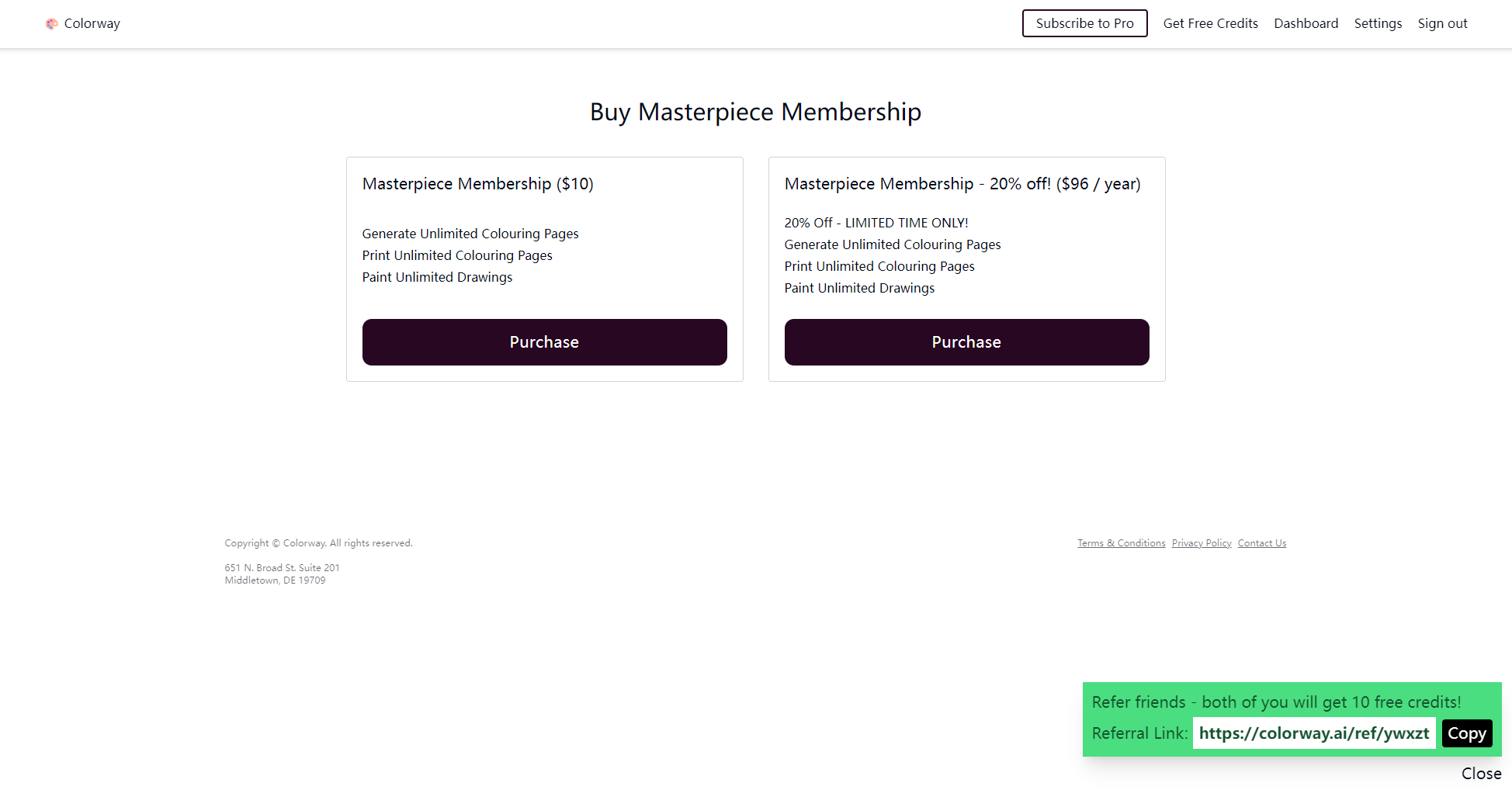Click the Buy Masterpiece Membership heading
Screen dimensions: 1512x797
tap(755, 112)
